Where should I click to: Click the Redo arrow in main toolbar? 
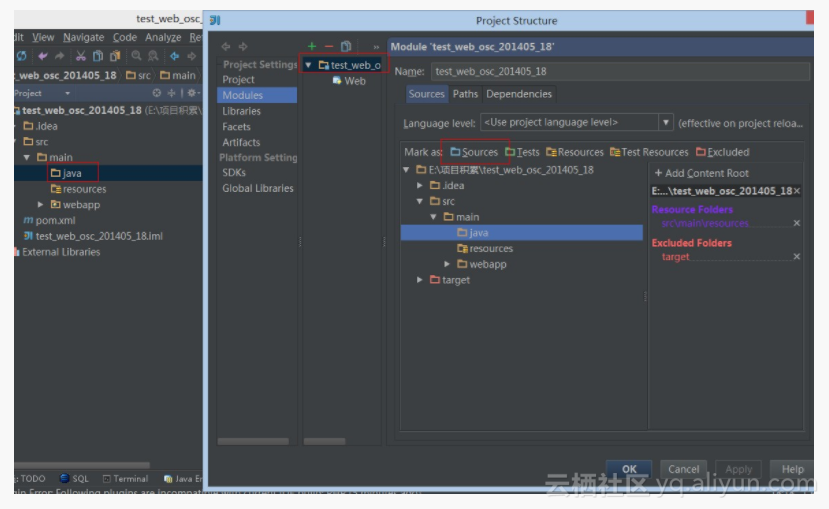click(59, 55)
